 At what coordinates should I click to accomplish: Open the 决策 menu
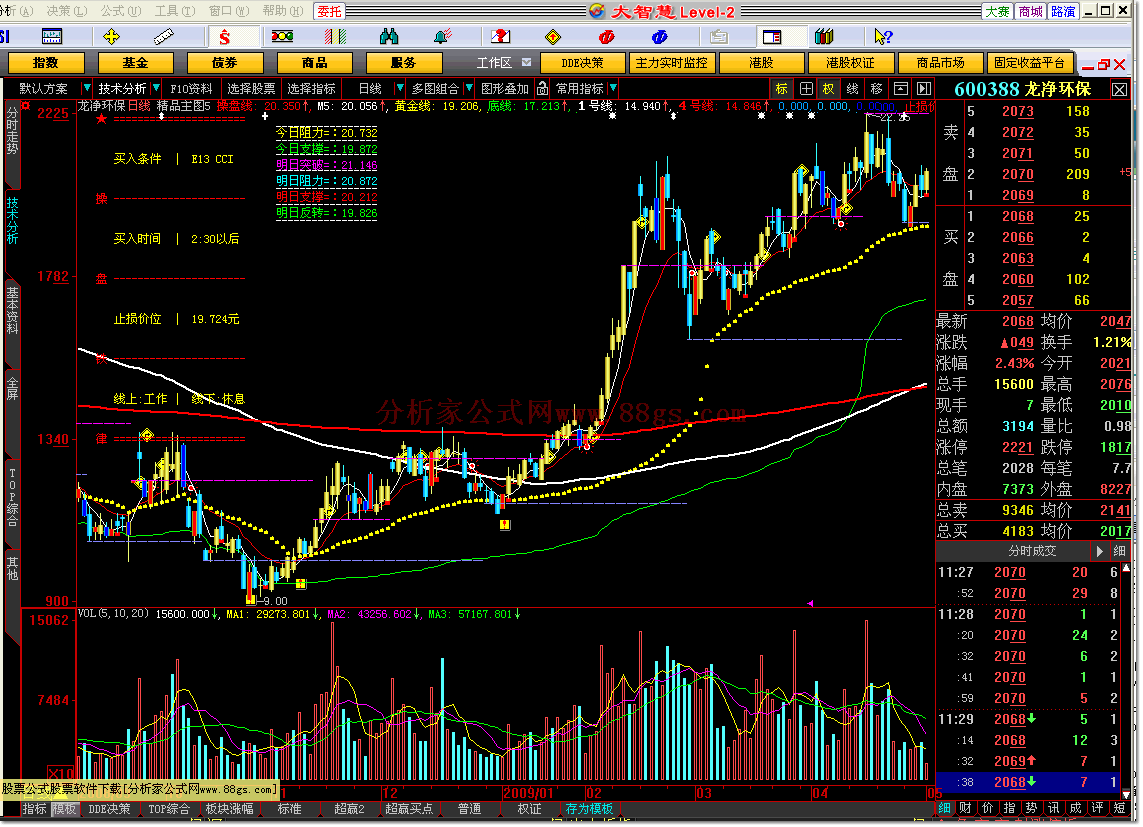[66, 11]
